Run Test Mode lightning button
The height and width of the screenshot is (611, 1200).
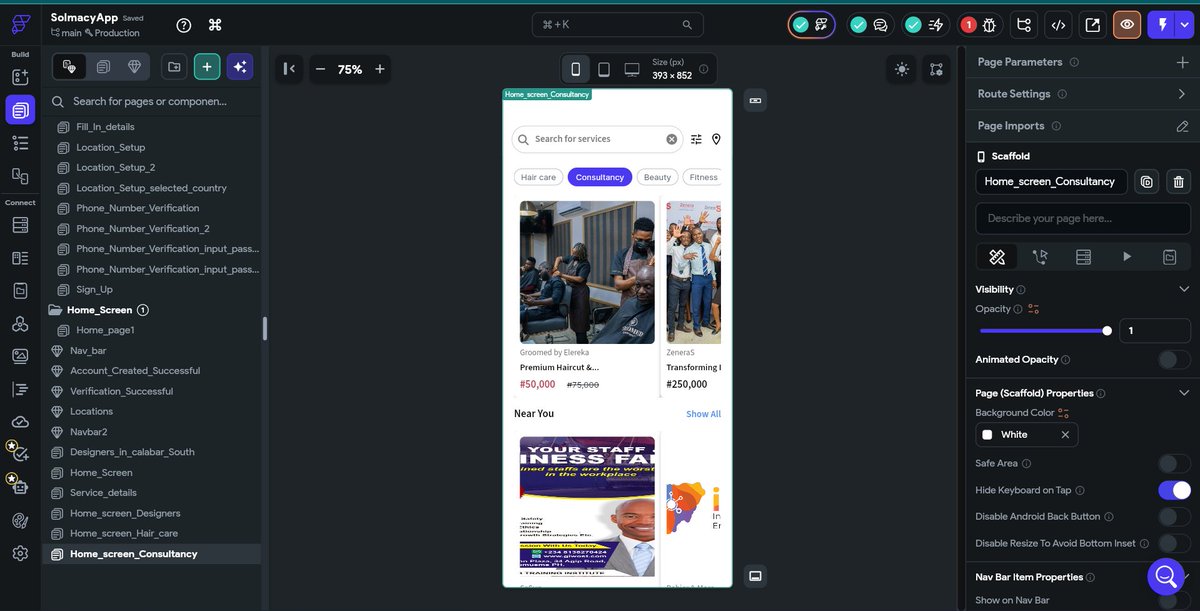pyautogui.click(x=1162, y=25)
